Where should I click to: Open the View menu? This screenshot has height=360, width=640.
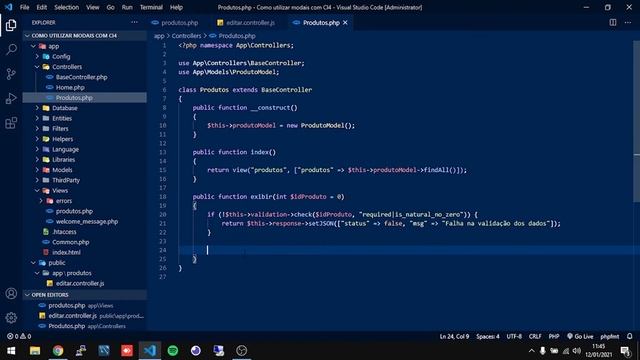coord(93,7)
